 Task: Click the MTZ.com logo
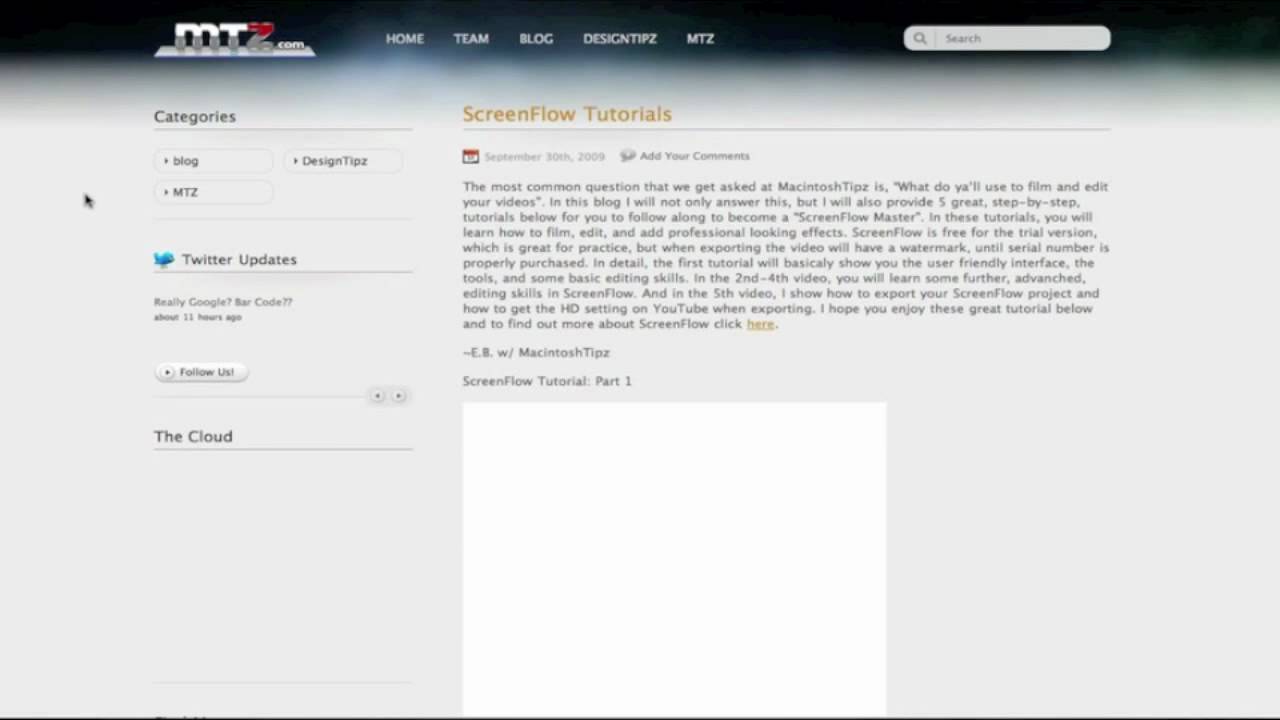[235, 39]
